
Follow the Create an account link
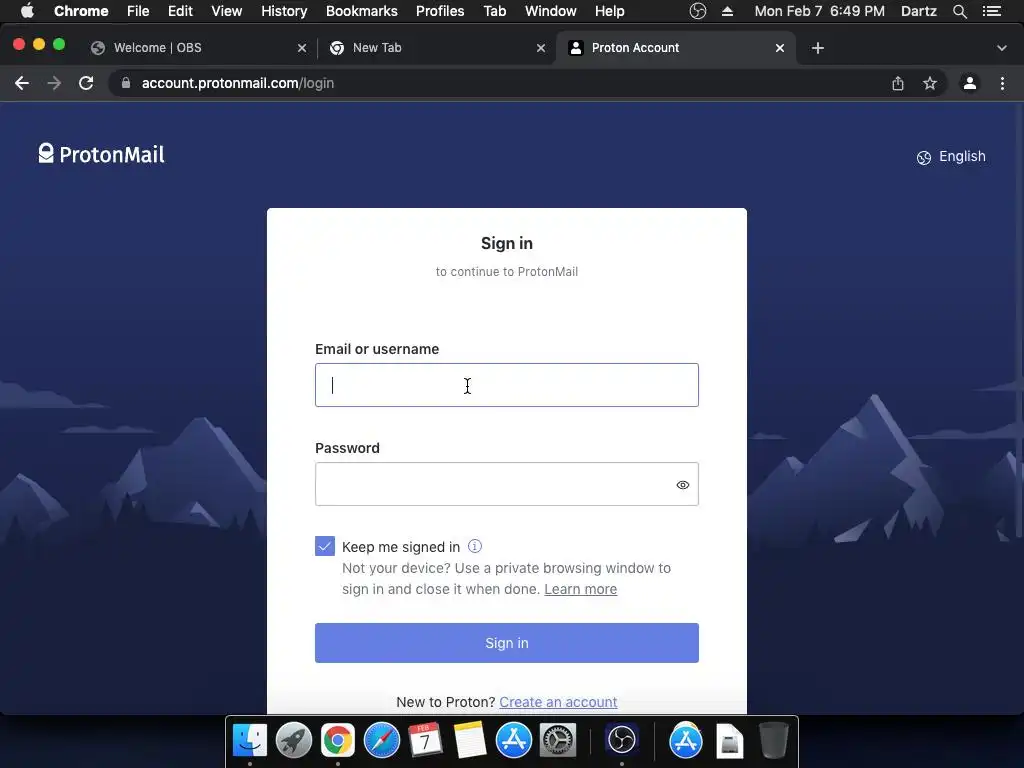point(558,702)
